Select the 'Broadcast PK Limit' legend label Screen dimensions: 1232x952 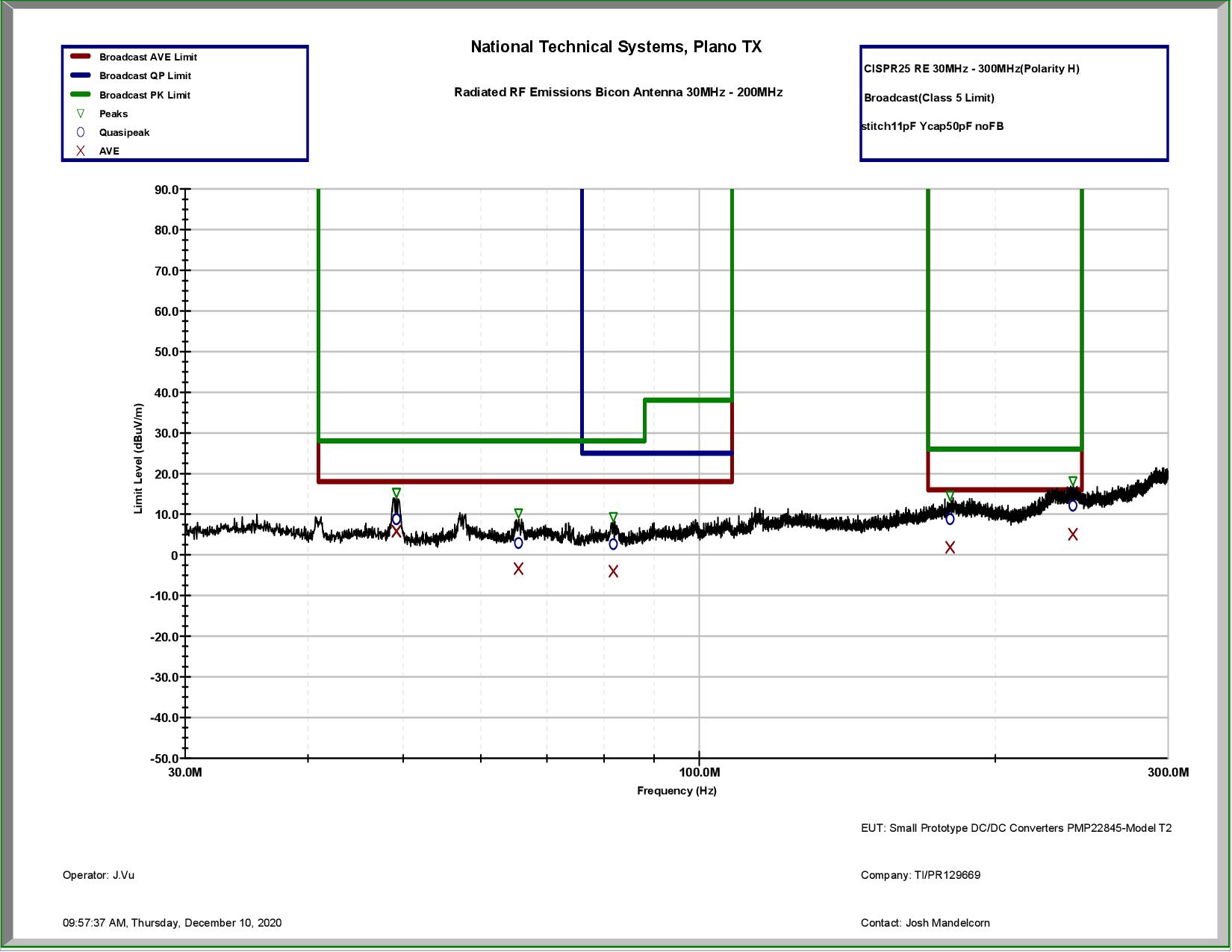point(145,95)
